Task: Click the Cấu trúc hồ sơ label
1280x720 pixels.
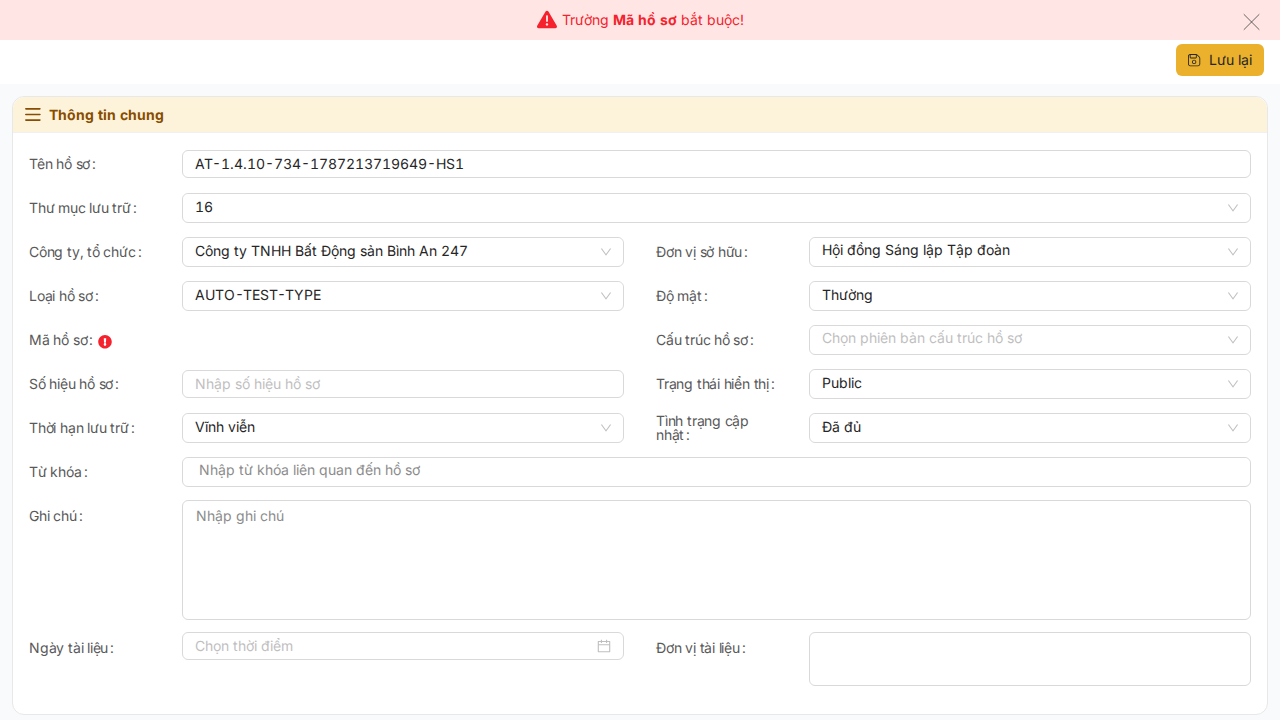Action: (x=705, y=340)
